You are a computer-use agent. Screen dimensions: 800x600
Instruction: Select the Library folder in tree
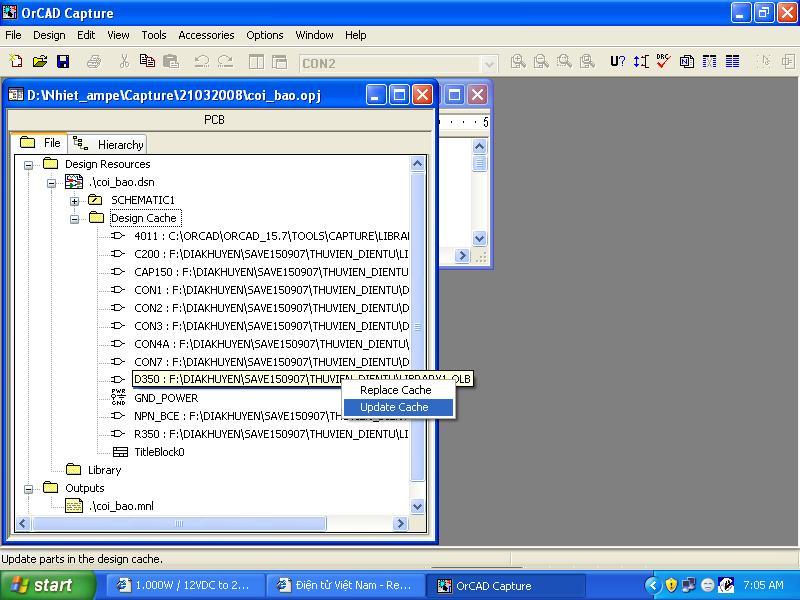coord(94,470)
